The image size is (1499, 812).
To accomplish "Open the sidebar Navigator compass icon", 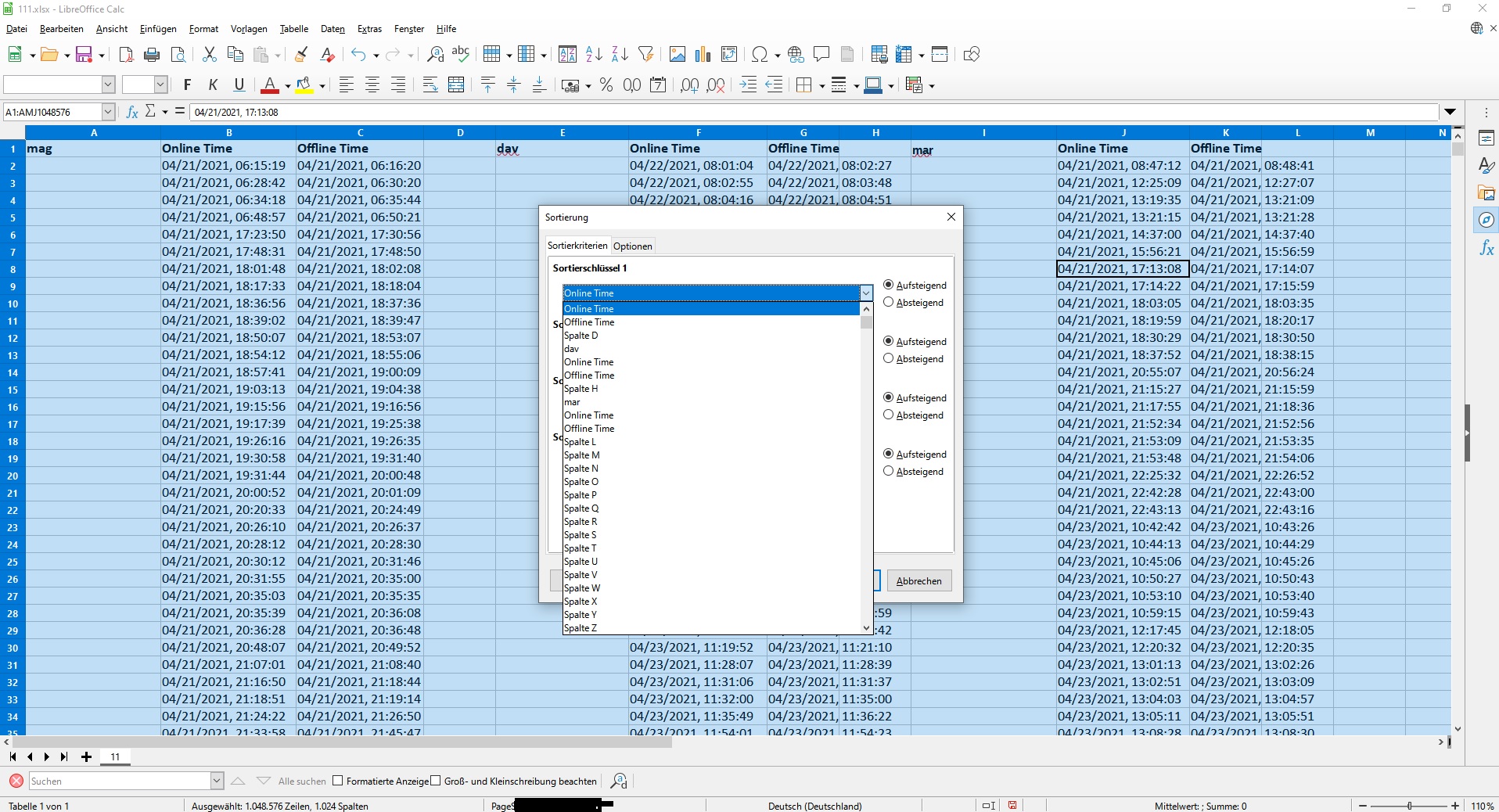I will tap(1486, 221).
